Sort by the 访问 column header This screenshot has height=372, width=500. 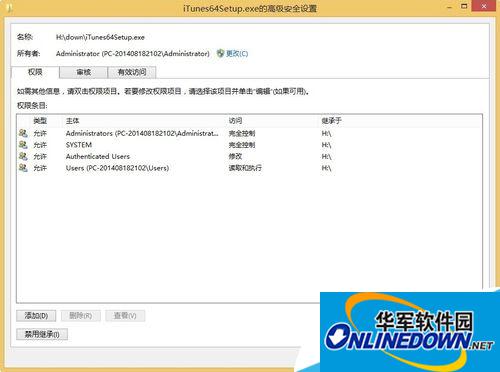(x=235, y=121)
